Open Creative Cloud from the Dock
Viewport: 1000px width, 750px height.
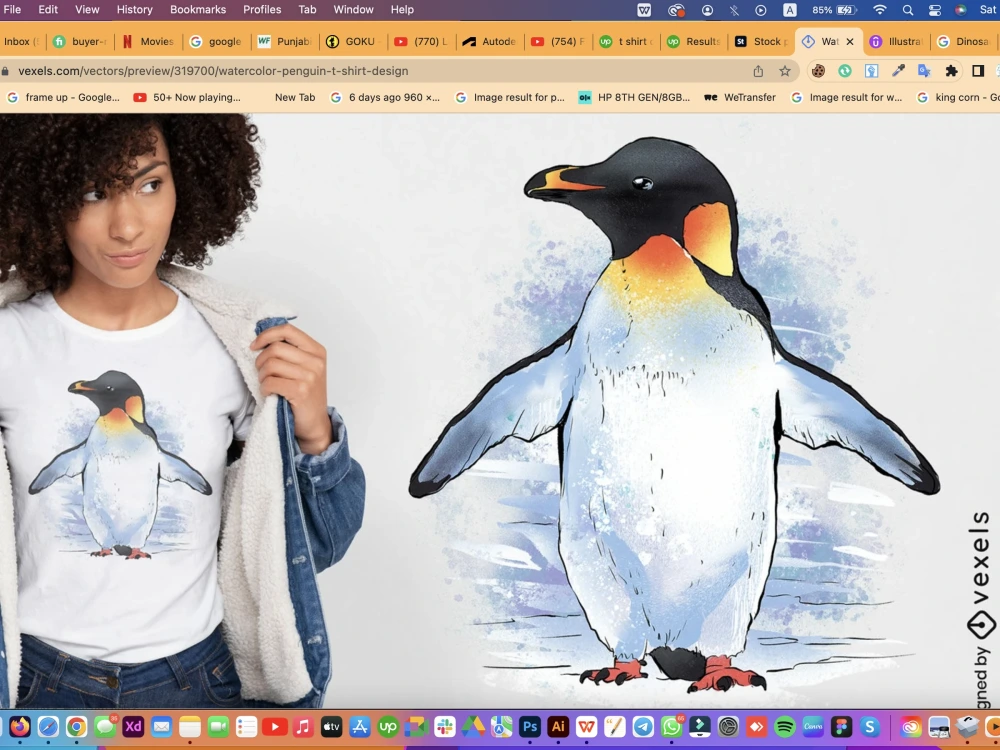click(x=911, y=726)
